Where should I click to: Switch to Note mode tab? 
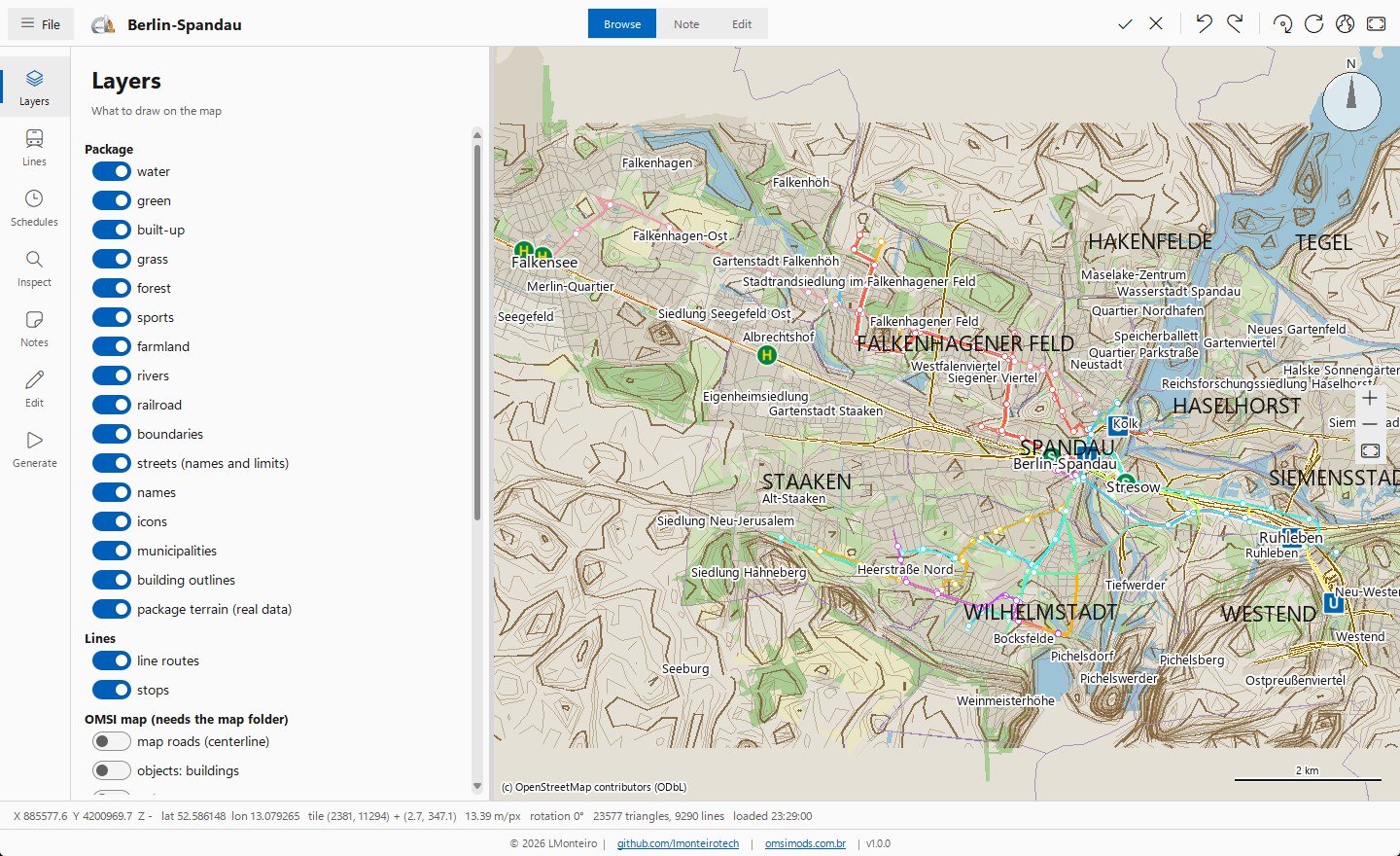click(686, 23)
